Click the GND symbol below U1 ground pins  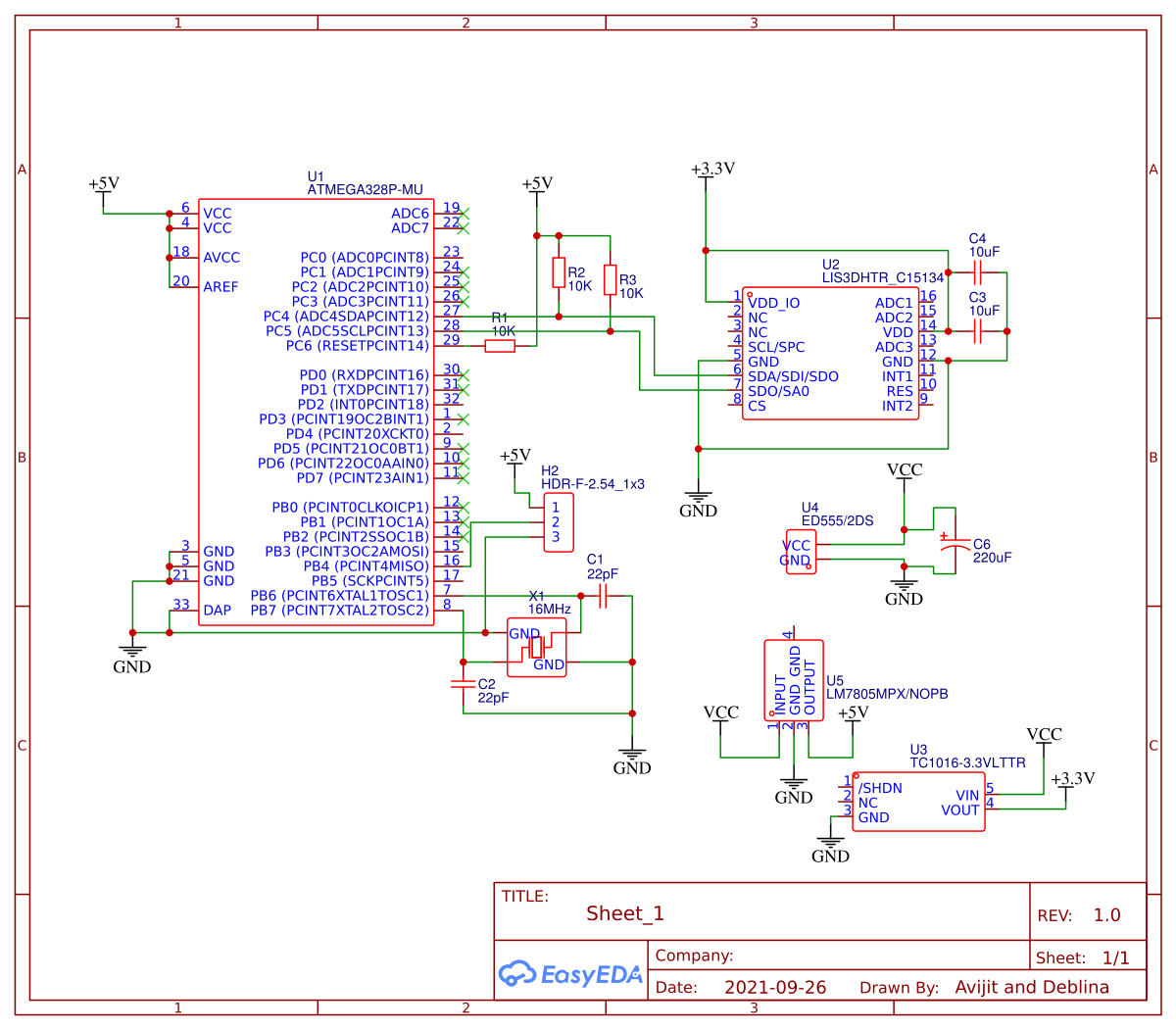pos(131,658)
